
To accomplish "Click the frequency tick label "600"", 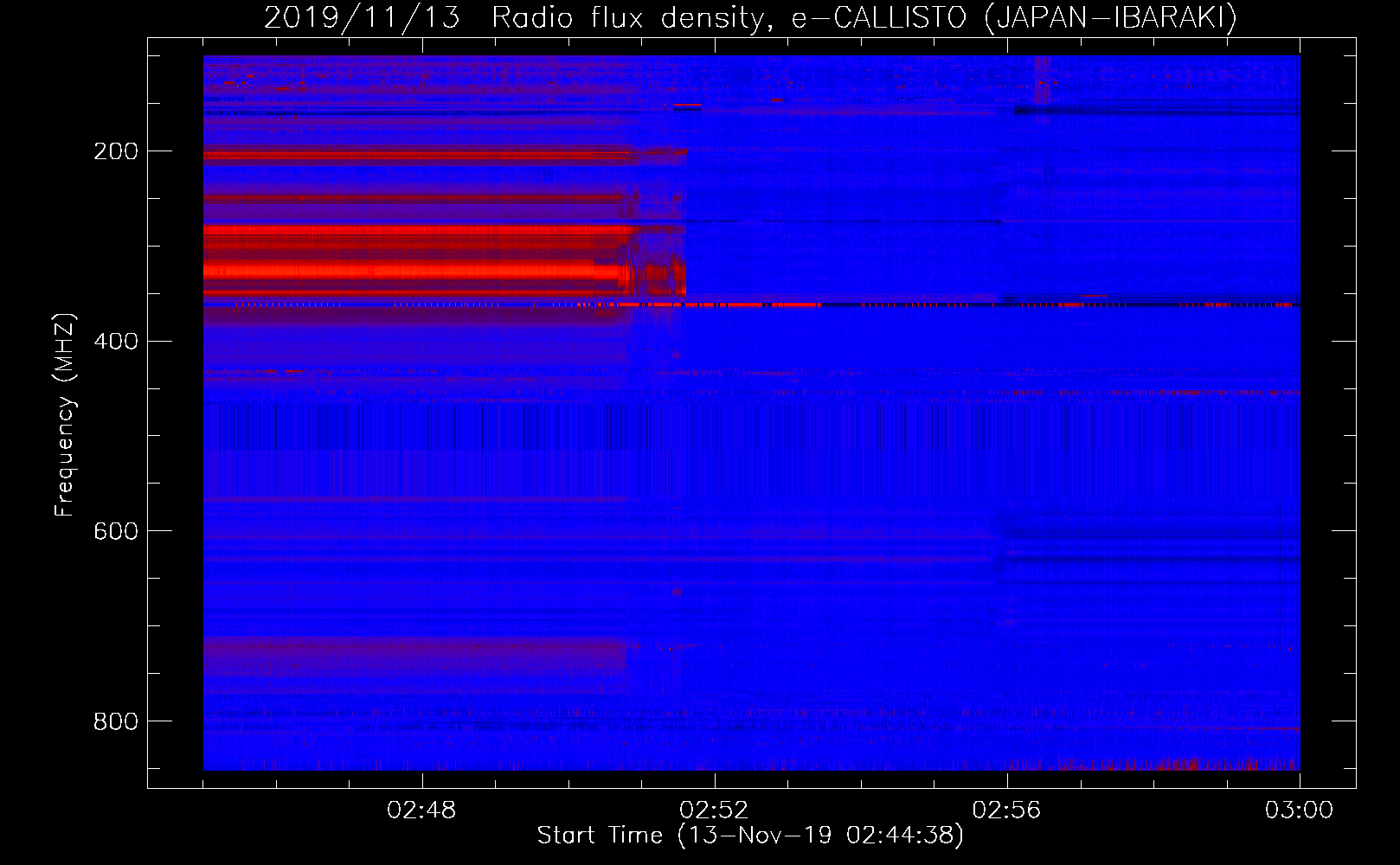I will [116, 531].
